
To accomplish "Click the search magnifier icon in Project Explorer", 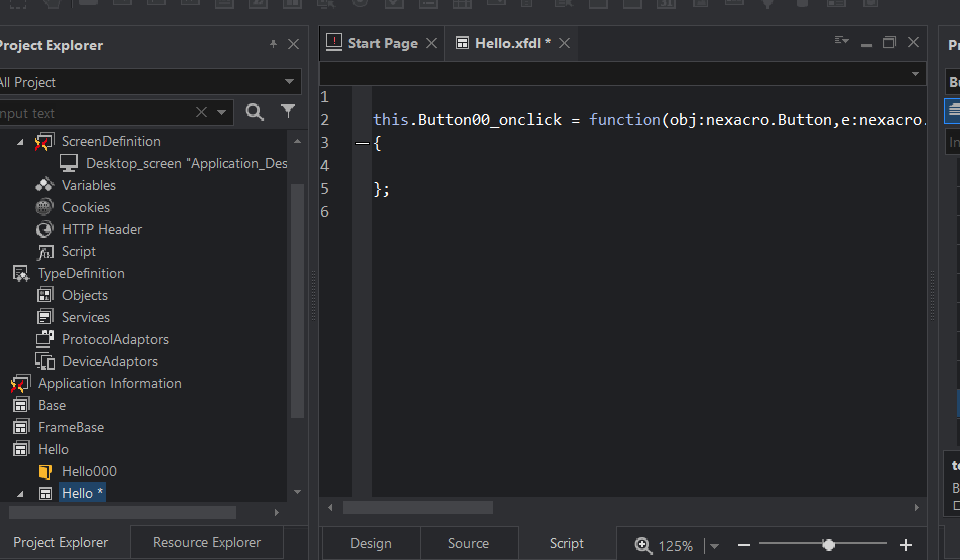I will [255, 112].
